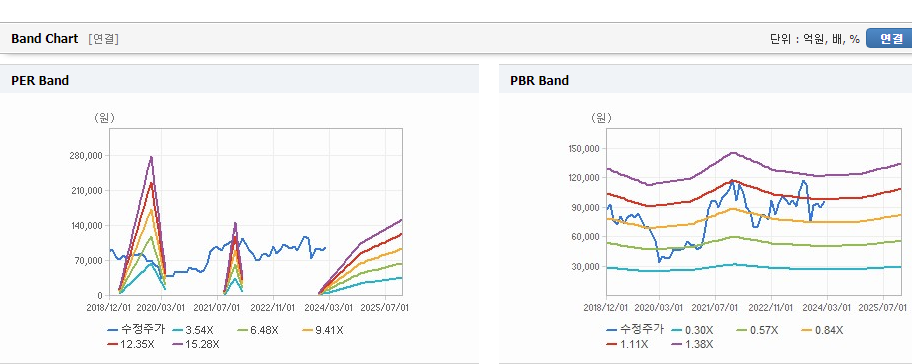Toggle the 15.28X legend entry
Screen dimensions: 912x364
click(196, 344)
